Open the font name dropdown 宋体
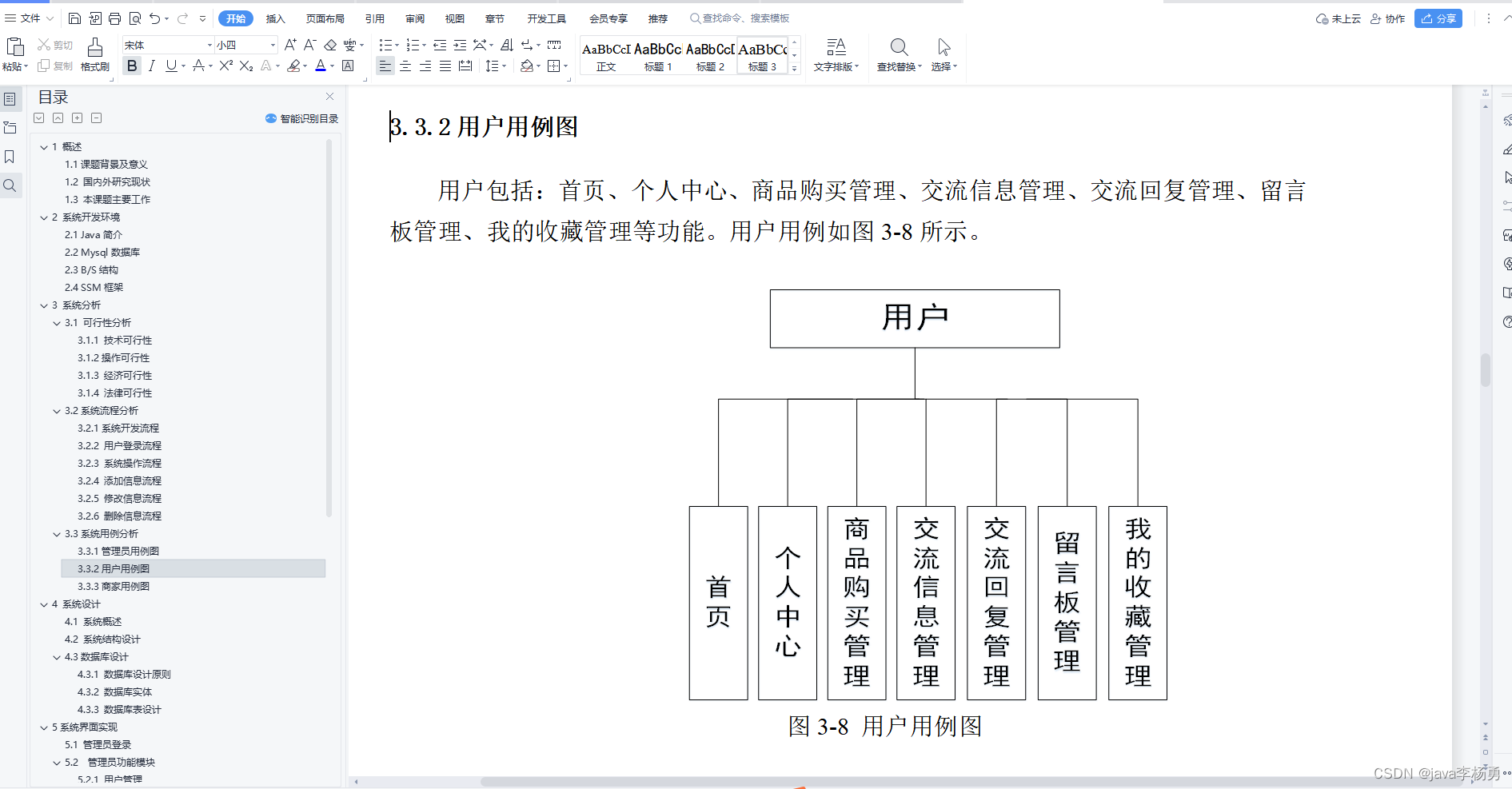 [x=209, y=46]
